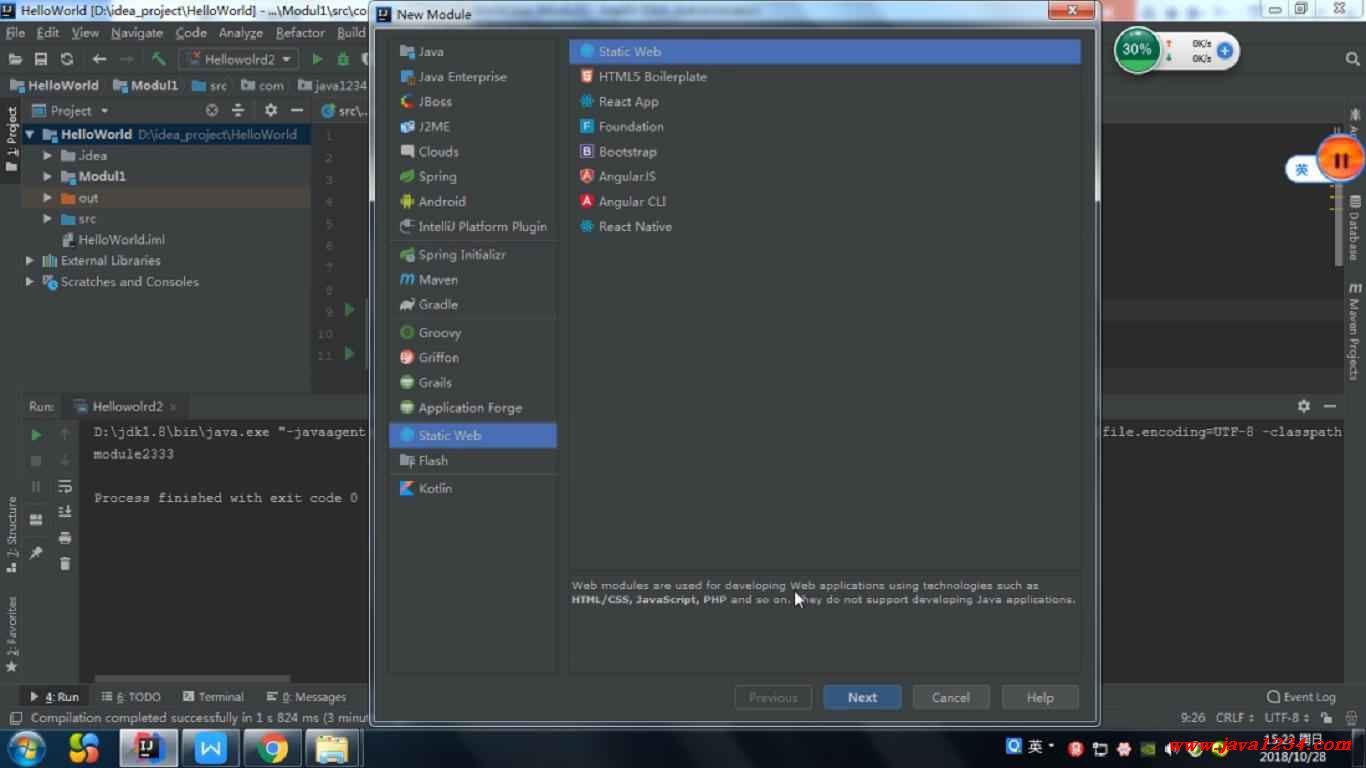This screenshot has height=768, width=1366.
Task: Open Chrome from the taskbar
Action: click(270, 748)
